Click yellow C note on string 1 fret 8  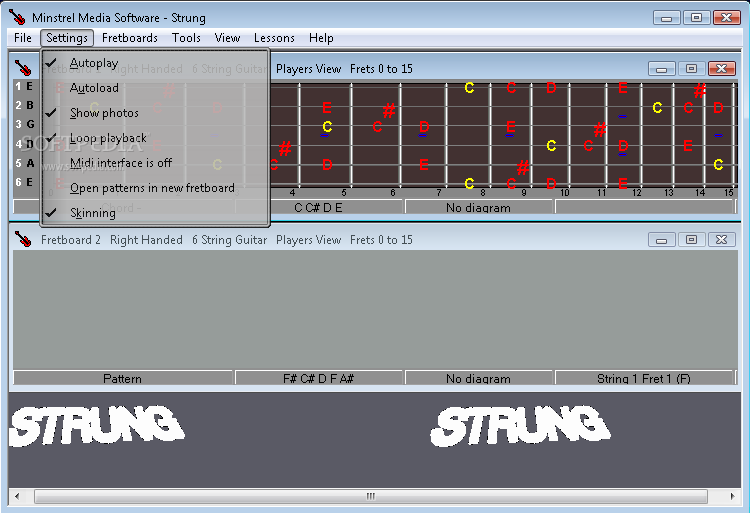coord(469,87)
